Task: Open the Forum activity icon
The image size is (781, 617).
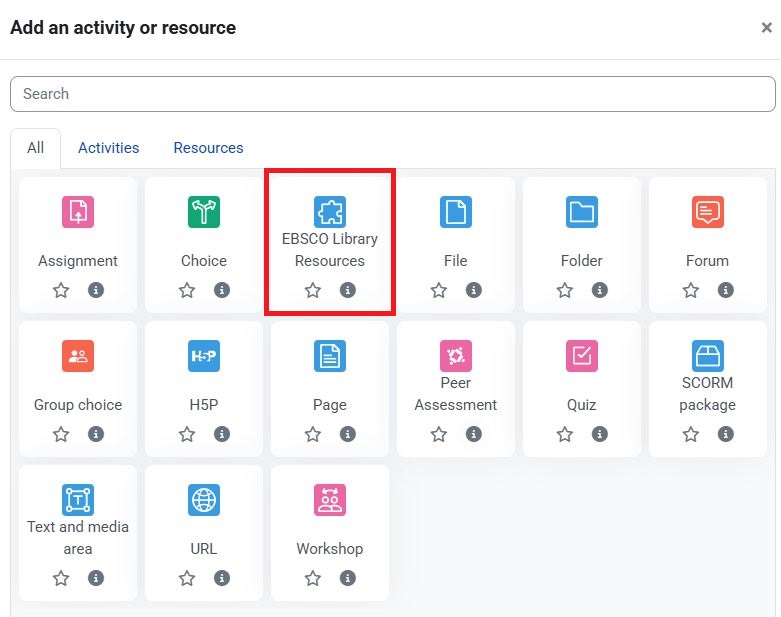Action: 707,212
